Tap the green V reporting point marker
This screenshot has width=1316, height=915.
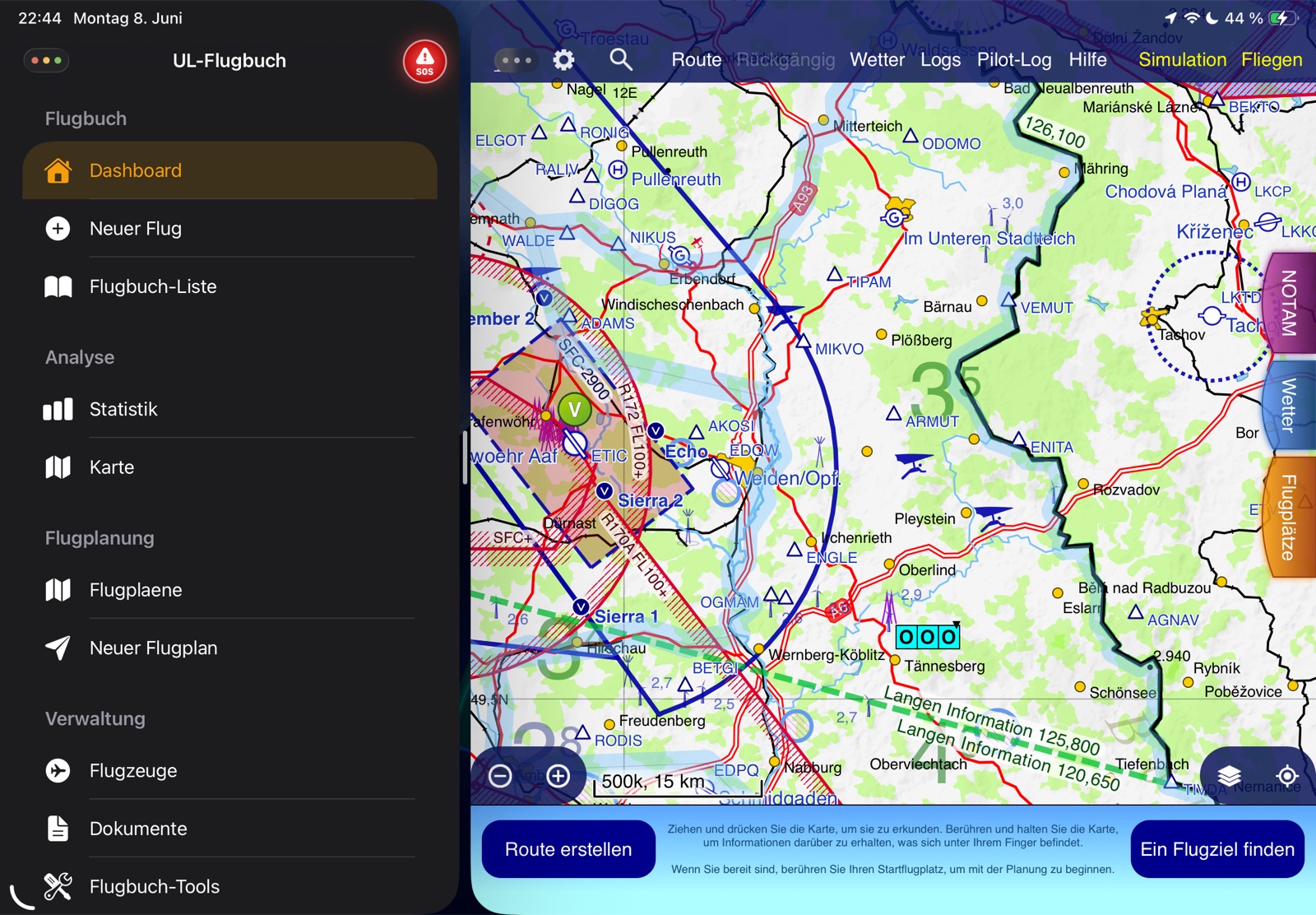575,409
